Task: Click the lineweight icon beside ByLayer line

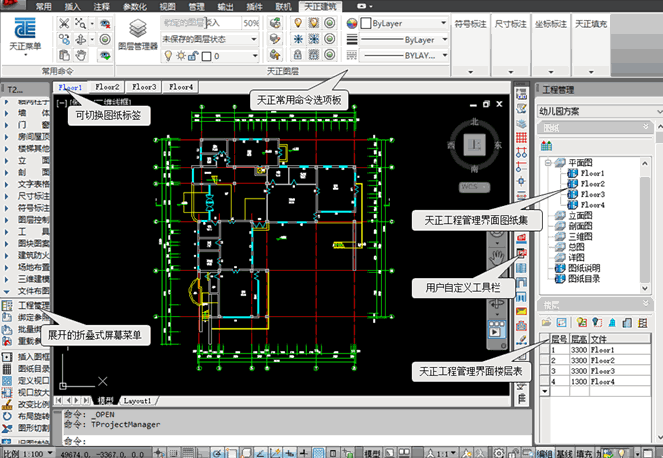Action: click(x=352, y=39)
